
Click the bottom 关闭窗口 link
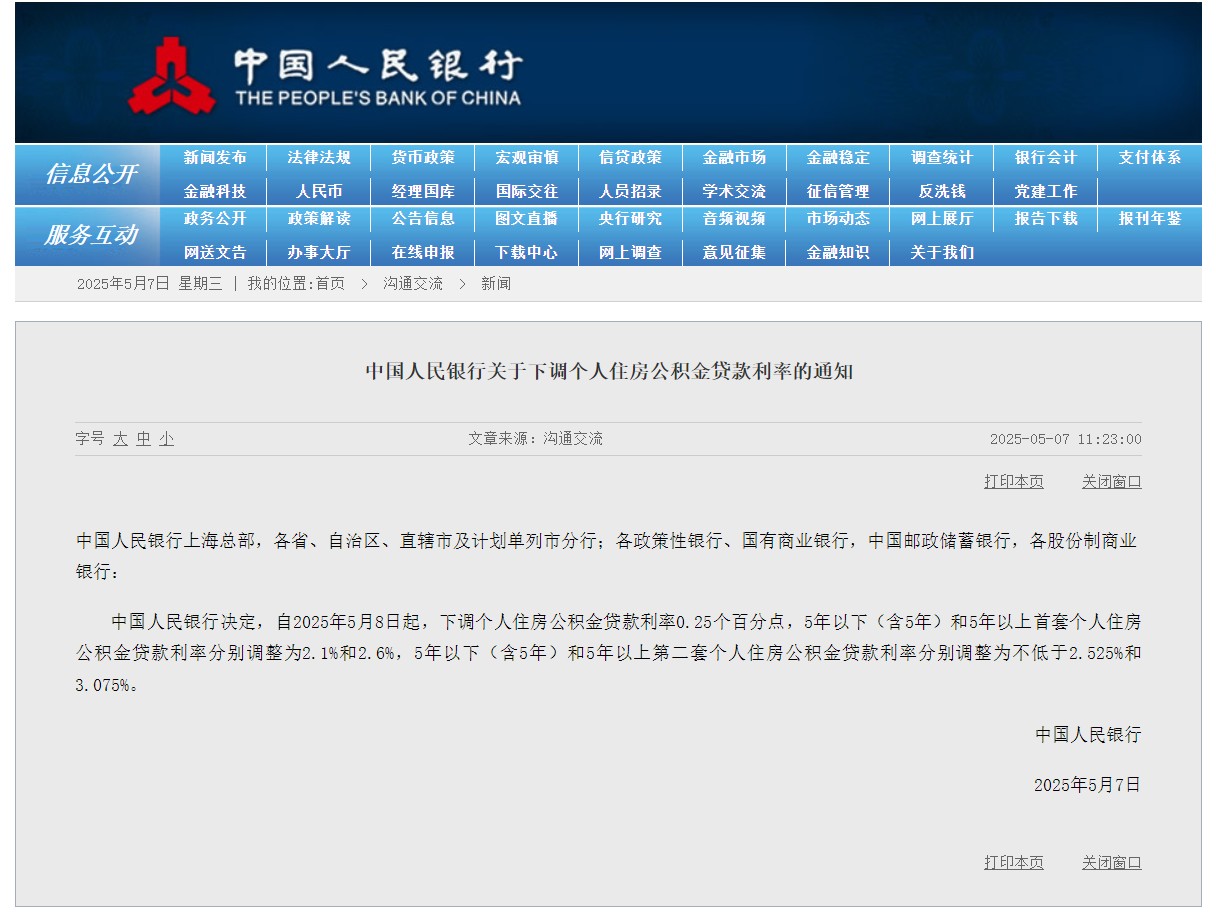click(1111, 863)
